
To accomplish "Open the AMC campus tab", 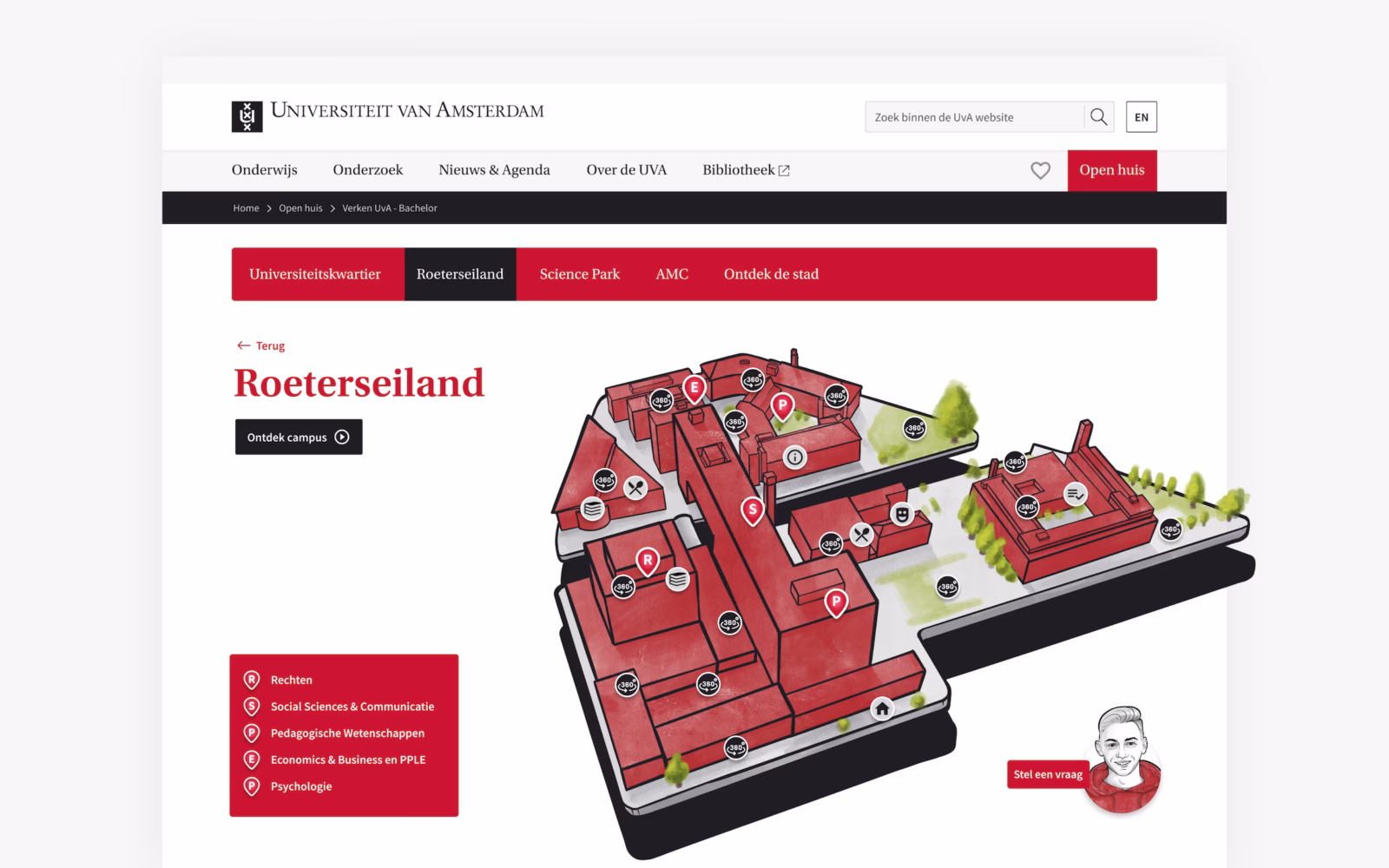I will [671, 274].
